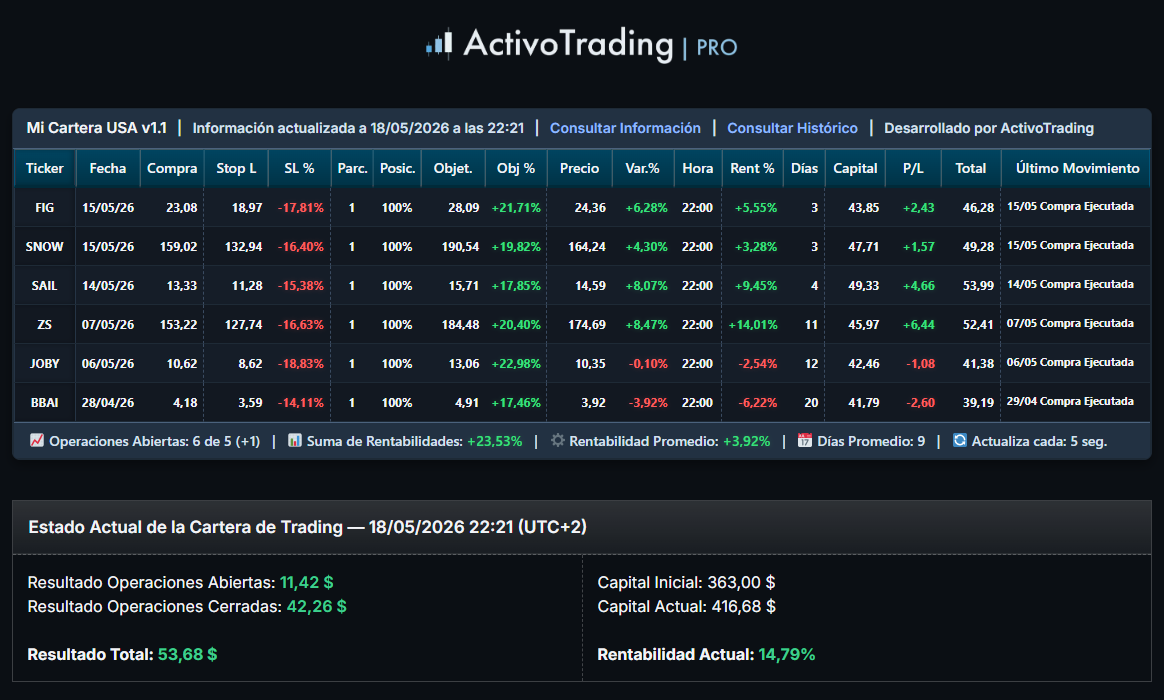
Task: Select the SNOW ticker cell
Action: [x=45, y=246]
